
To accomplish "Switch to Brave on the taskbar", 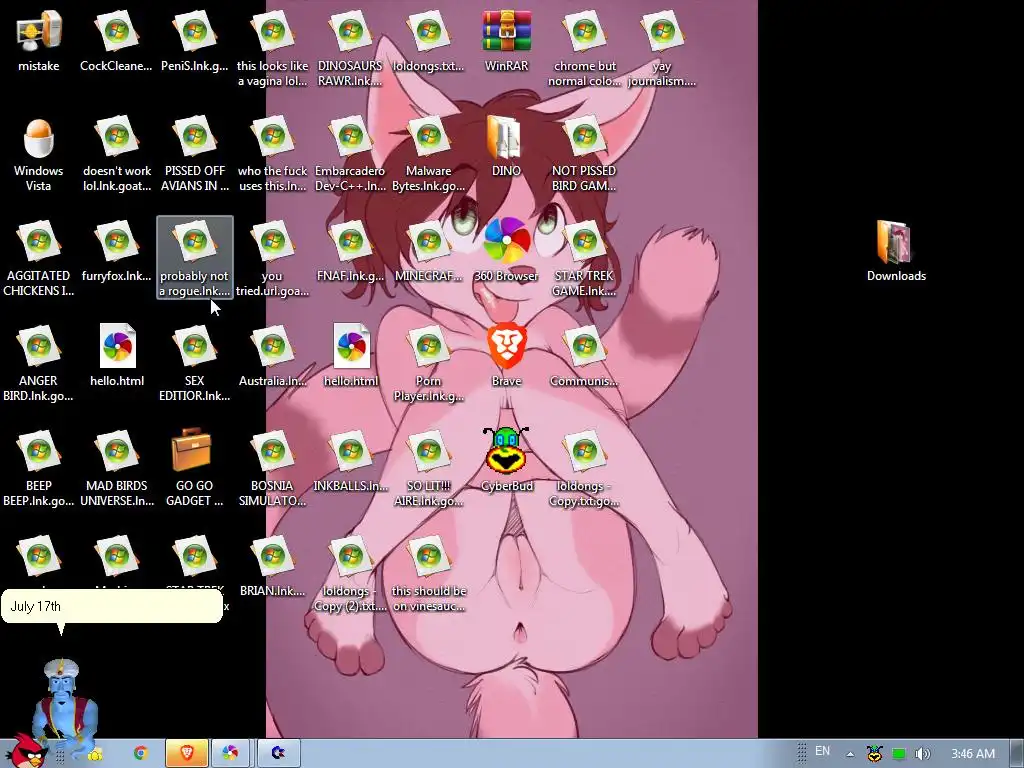I will click(187, 753).
